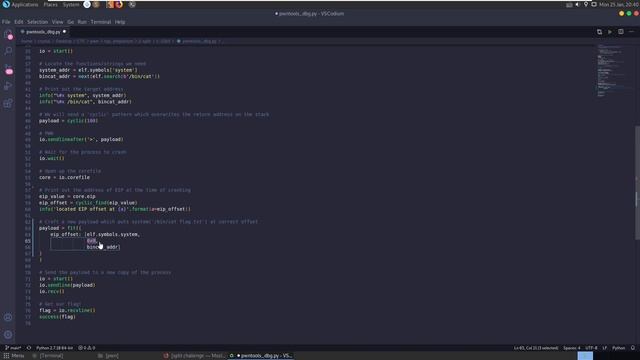Click the code minimap preview
This screenshot has width=640, height=360.
tap(611, 70)
